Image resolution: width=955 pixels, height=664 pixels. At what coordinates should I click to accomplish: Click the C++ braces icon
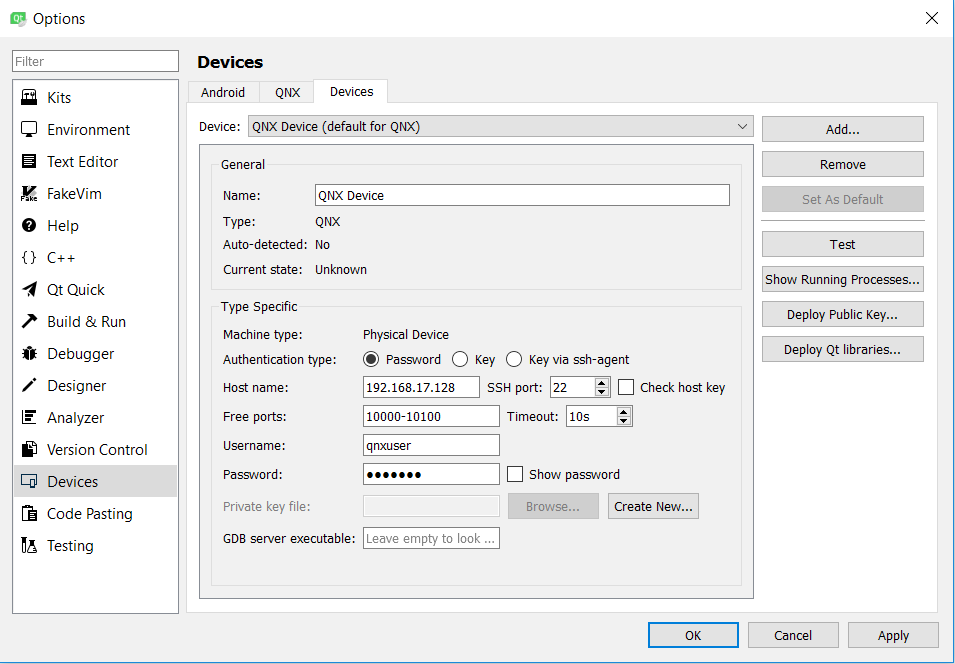tap(29, 257)
